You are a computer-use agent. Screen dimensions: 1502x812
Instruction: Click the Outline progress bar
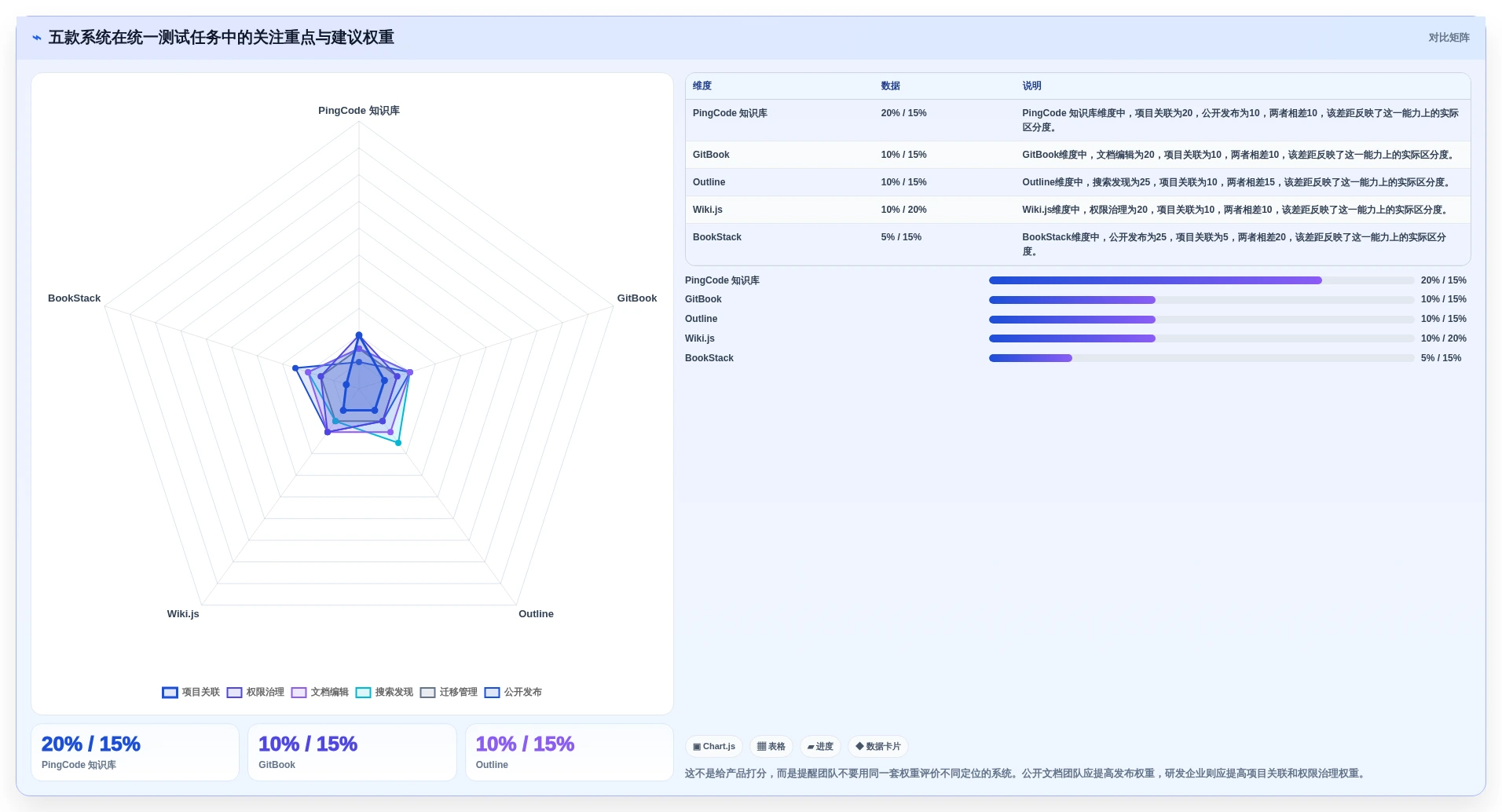1201,320
